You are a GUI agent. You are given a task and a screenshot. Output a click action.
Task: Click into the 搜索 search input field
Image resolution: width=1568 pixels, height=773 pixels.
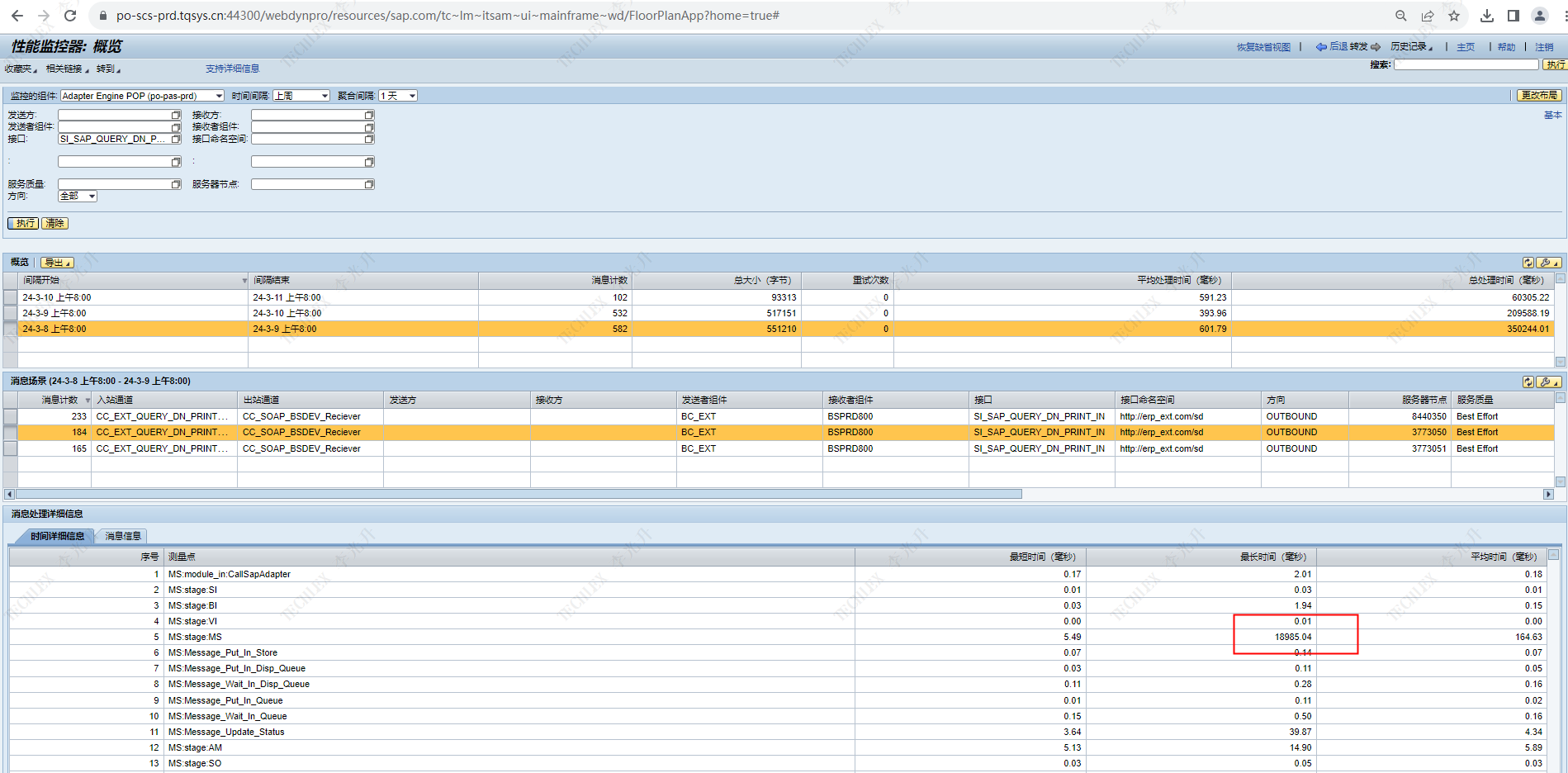[x=1466, y=64]
